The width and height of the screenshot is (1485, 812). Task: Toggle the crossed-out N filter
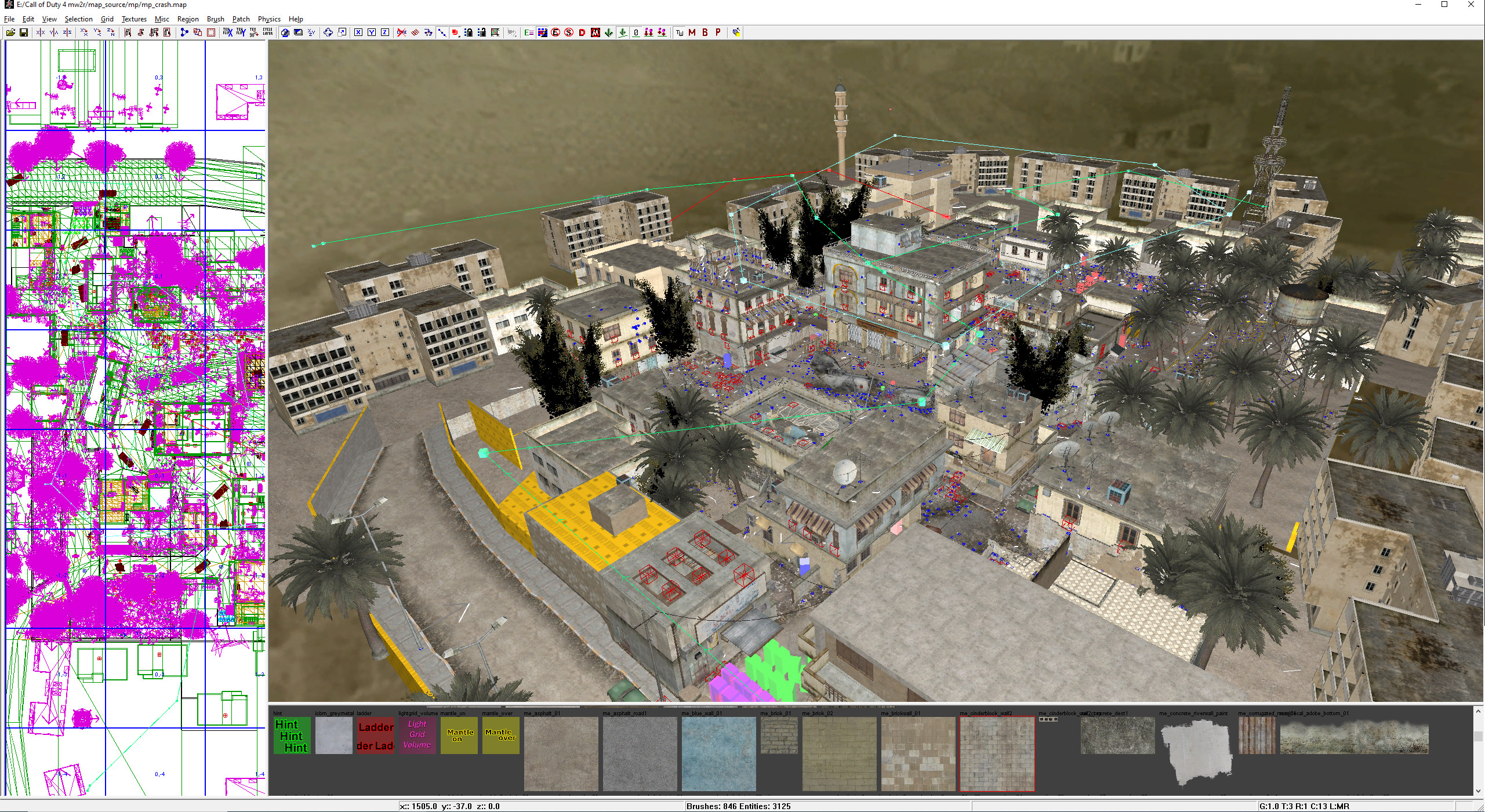[x=596, y=32]
